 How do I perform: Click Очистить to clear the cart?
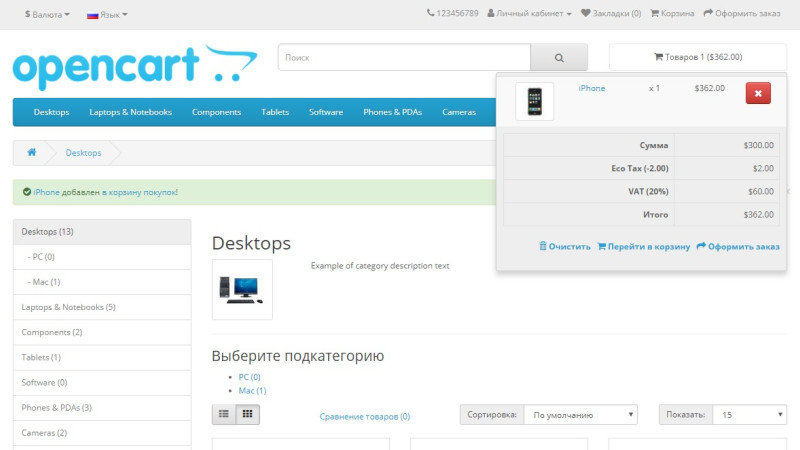point(565,246)
